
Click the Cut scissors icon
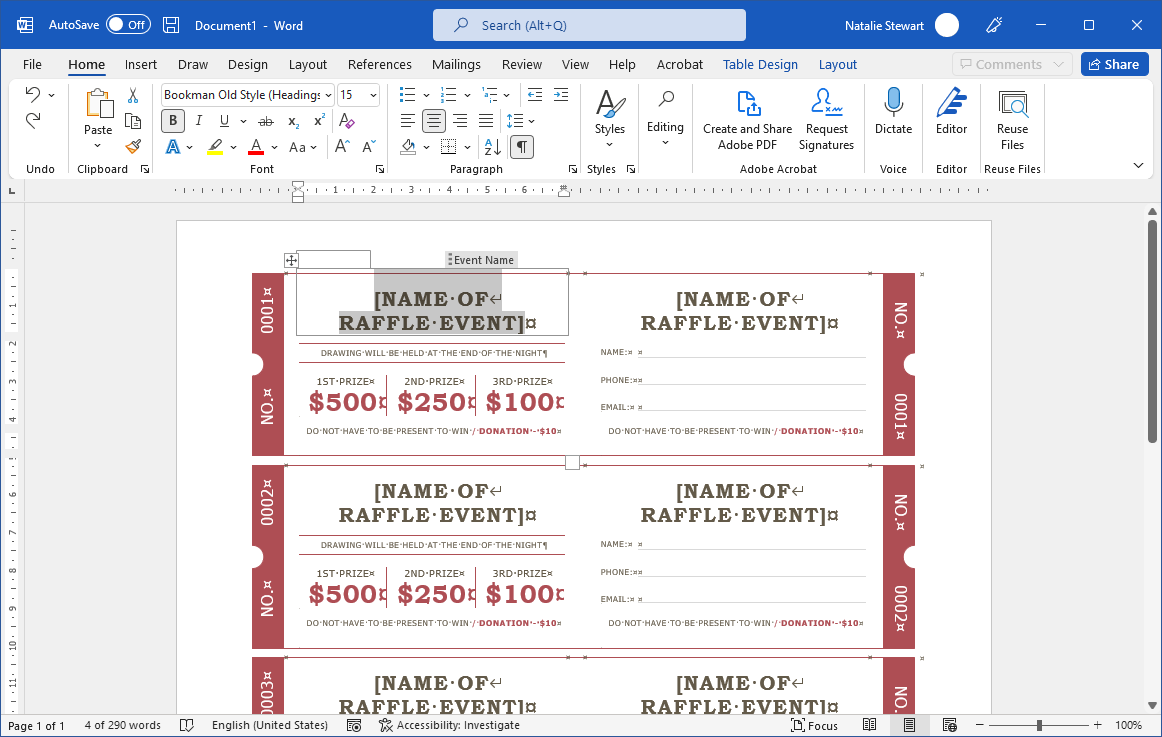pos(133,96)
